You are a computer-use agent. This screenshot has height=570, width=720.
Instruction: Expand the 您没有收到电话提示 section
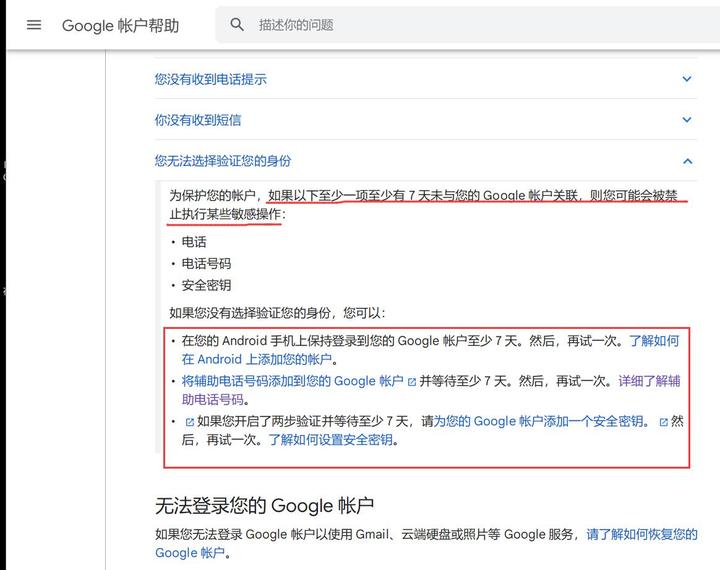[x=426, y=79]
